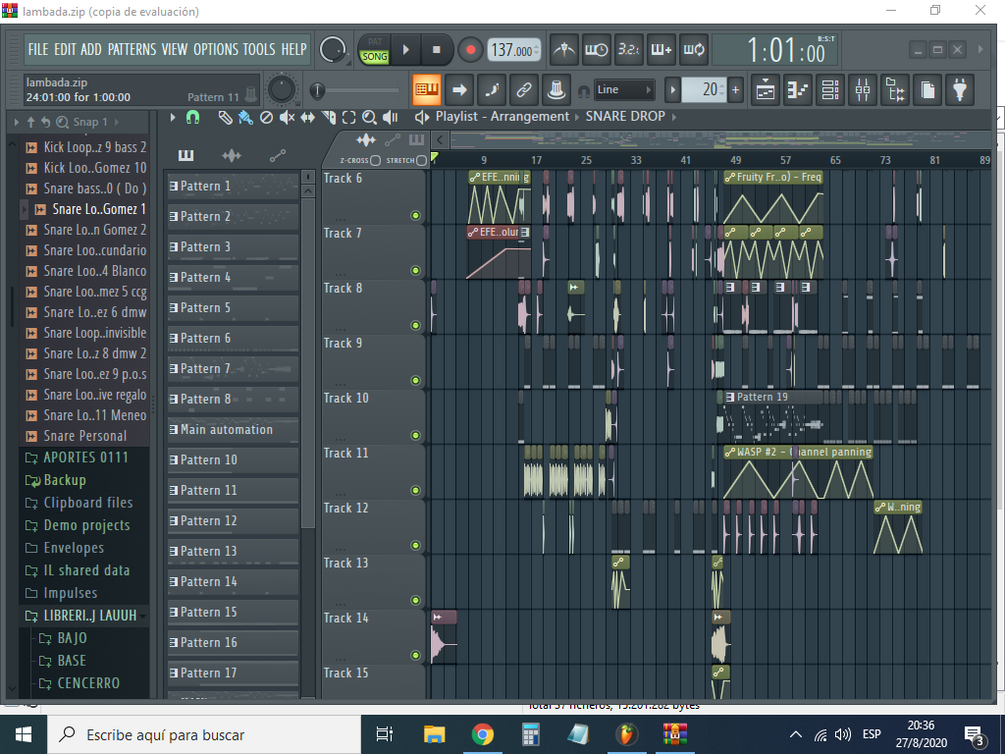The image size is (1005, 754).
Task: Click the Stop button
Action: pyautogui.click(x=436, y=50)
